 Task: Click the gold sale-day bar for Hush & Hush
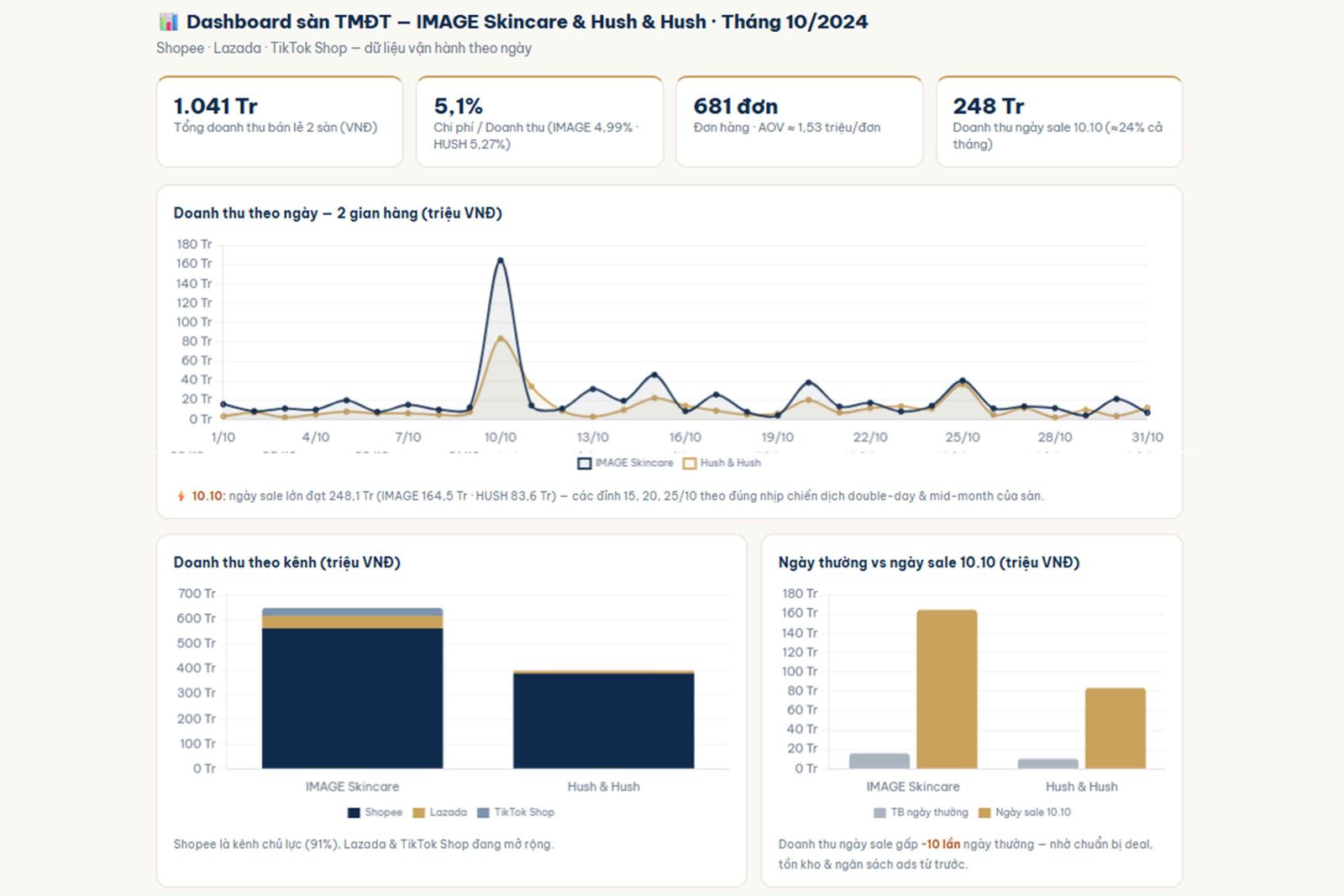coord(1116,728)
